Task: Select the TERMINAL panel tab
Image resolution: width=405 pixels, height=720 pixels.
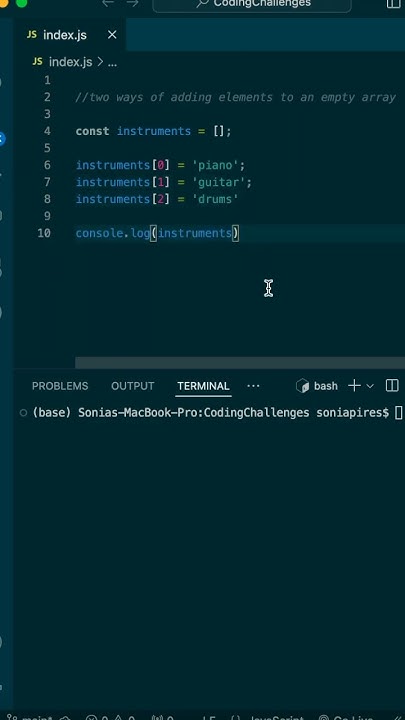Action: pyautogui.click(x=203, y=386)
